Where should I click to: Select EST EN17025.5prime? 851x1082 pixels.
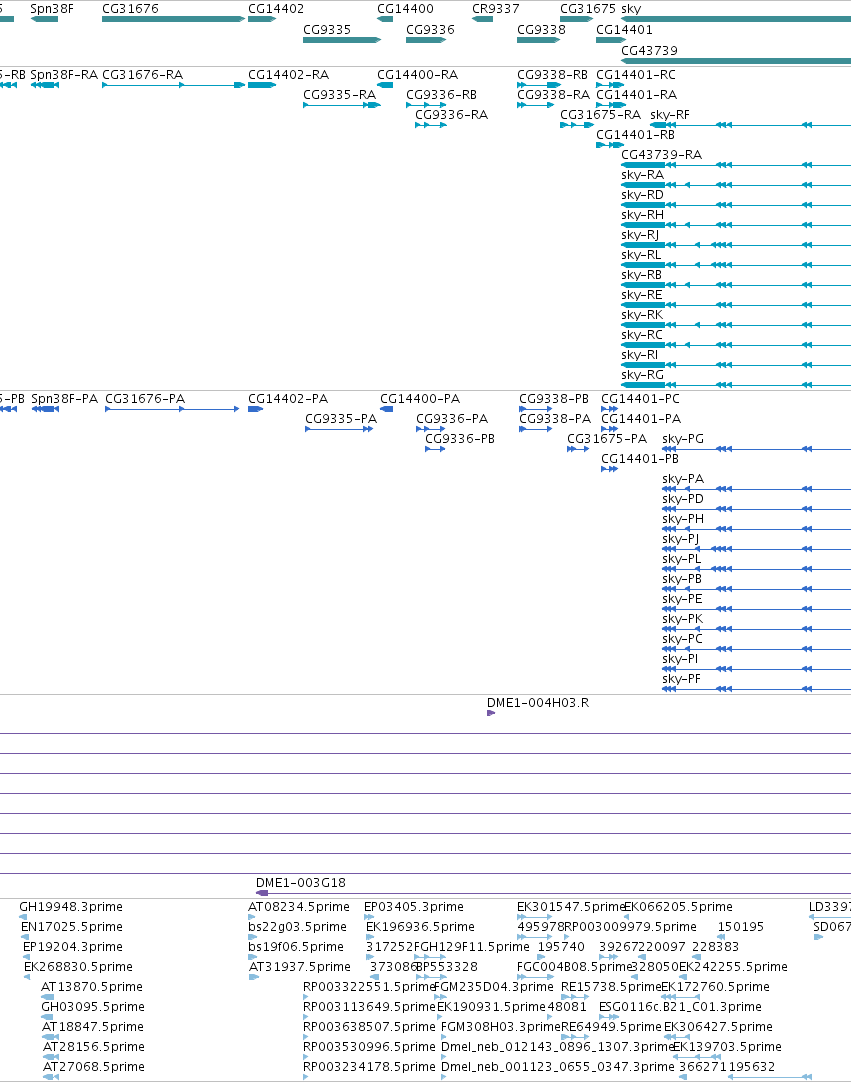point(72,927)
